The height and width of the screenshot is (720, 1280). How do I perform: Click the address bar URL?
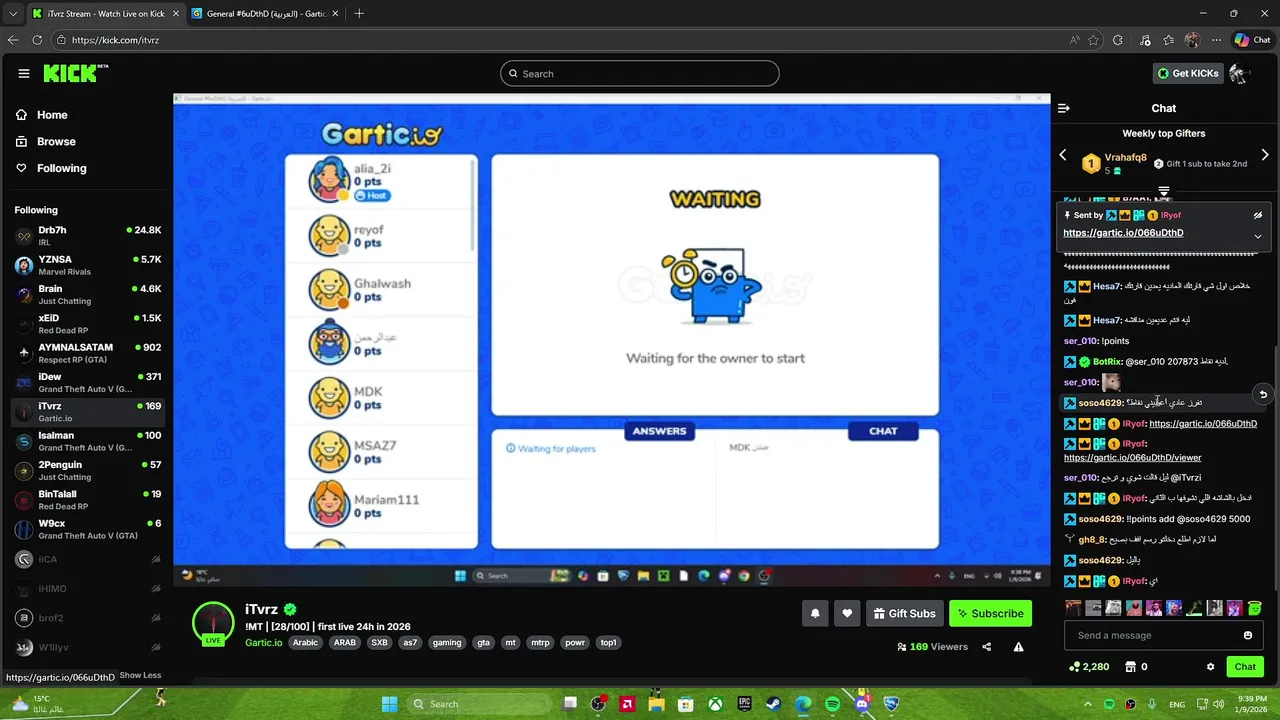(115, 40)
